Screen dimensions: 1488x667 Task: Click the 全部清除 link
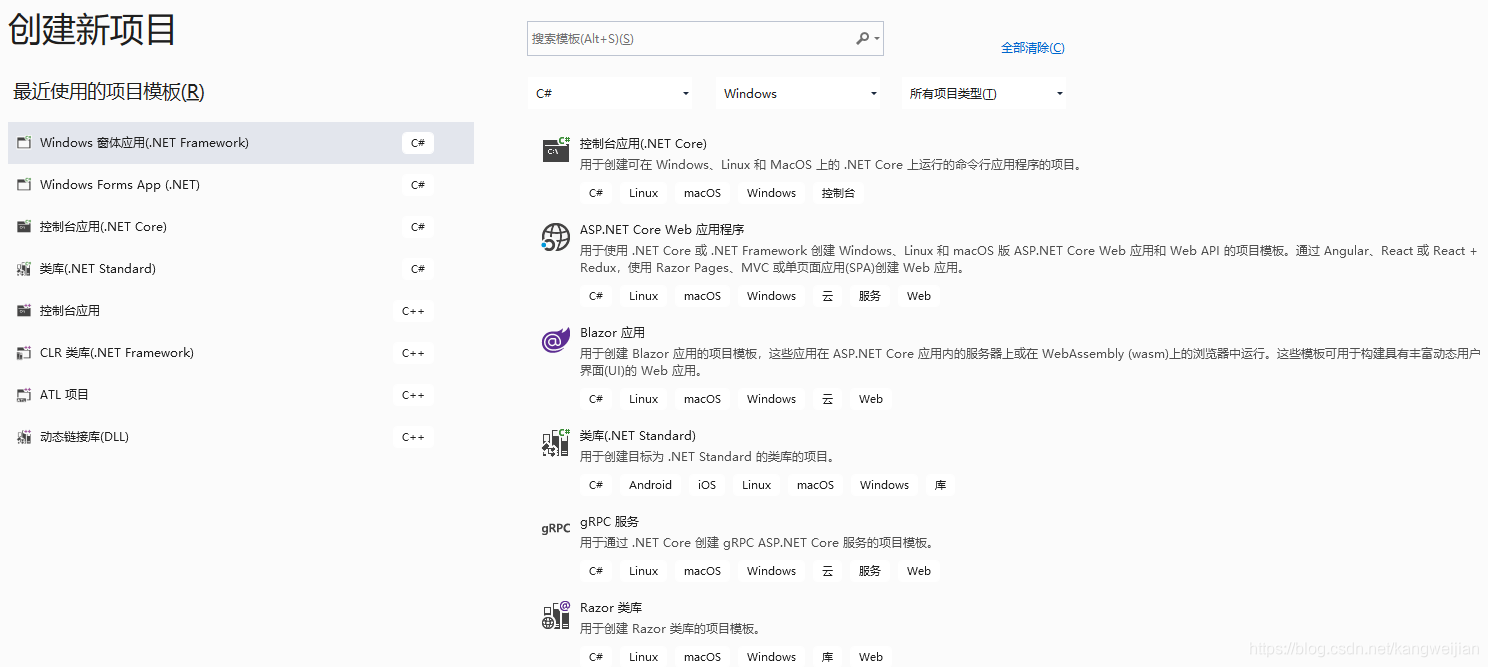pyautogui.click(x=1033, y=47)
